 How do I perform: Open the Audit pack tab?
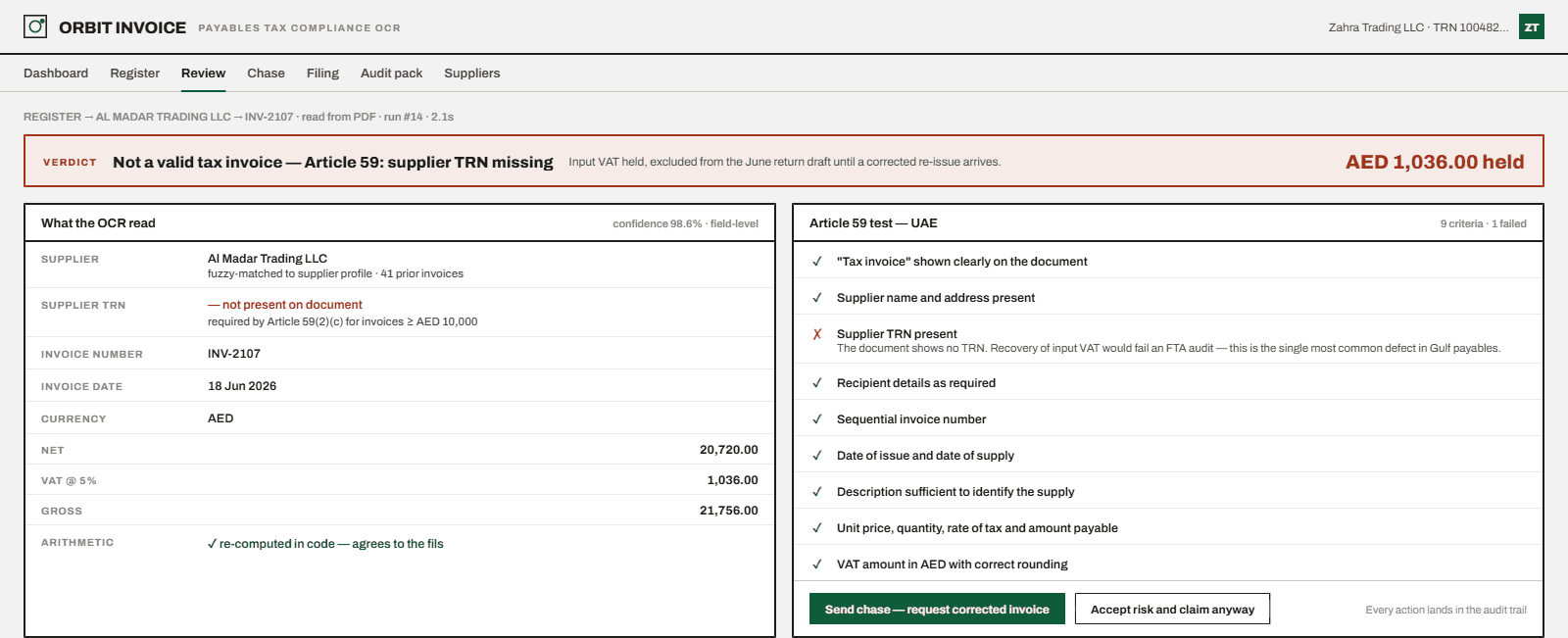391,74
